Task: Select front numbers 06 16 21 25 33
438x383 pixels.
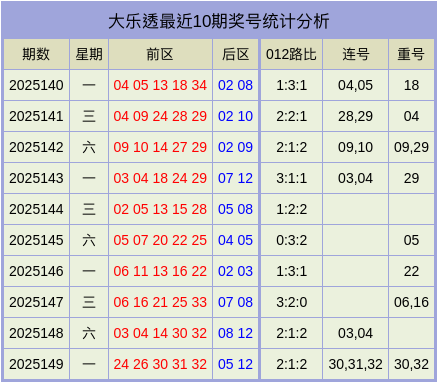Action: 160,302
